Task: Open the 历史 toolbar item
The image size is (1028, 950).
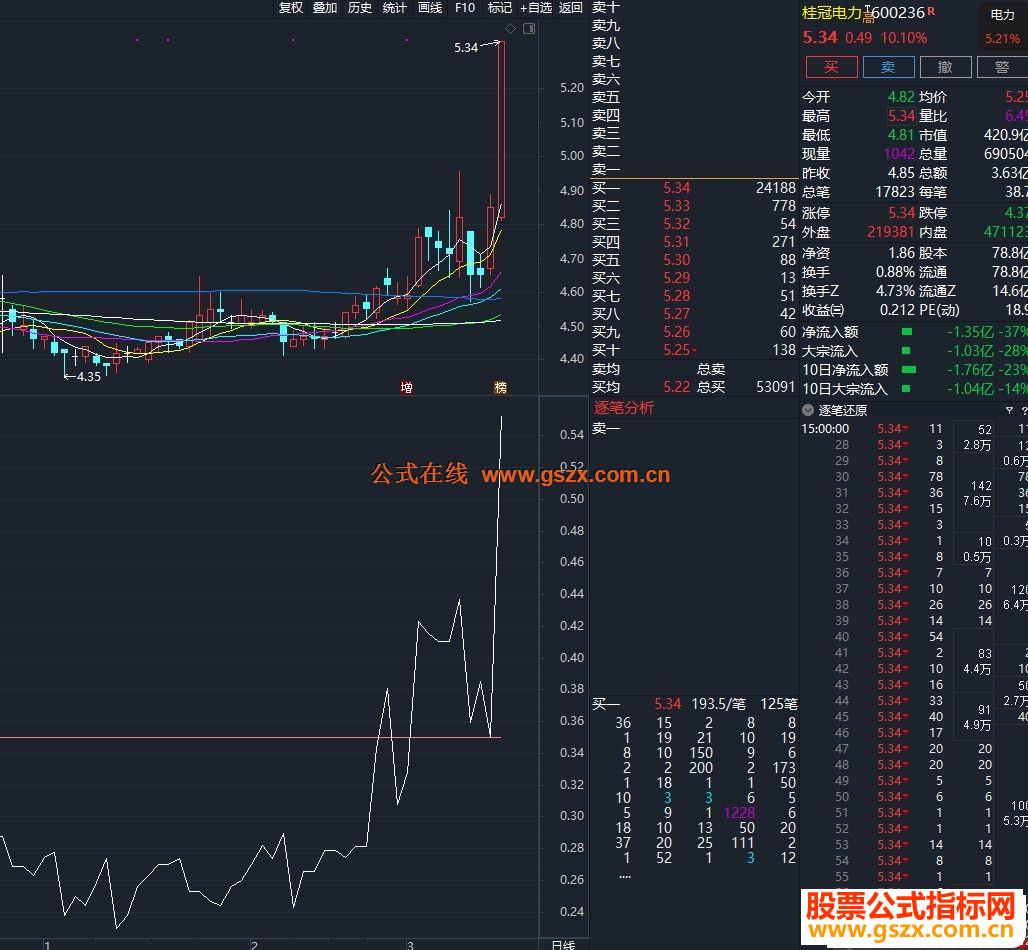Action: coord(360,8)
